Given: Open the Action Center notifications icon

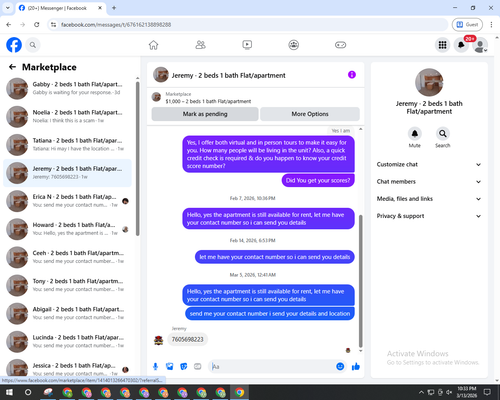Looking at the screenshot, I should point(487,392).
